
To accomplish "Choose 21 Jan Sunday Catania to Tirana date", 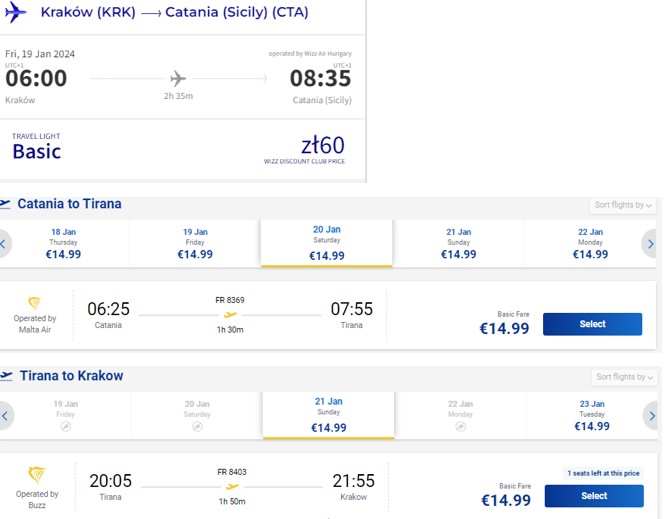I will [458, 243].
